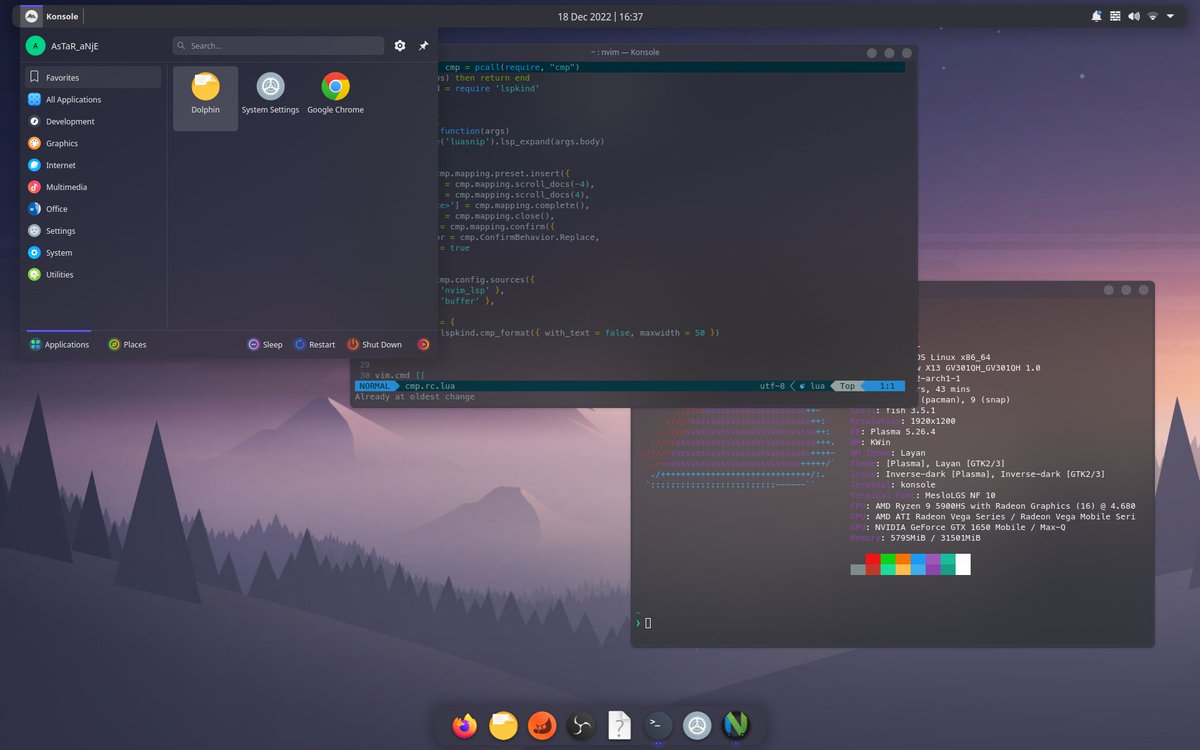Focus the launcher Search field
This screenshot has width=1200, height=750.
click(278, 46)
